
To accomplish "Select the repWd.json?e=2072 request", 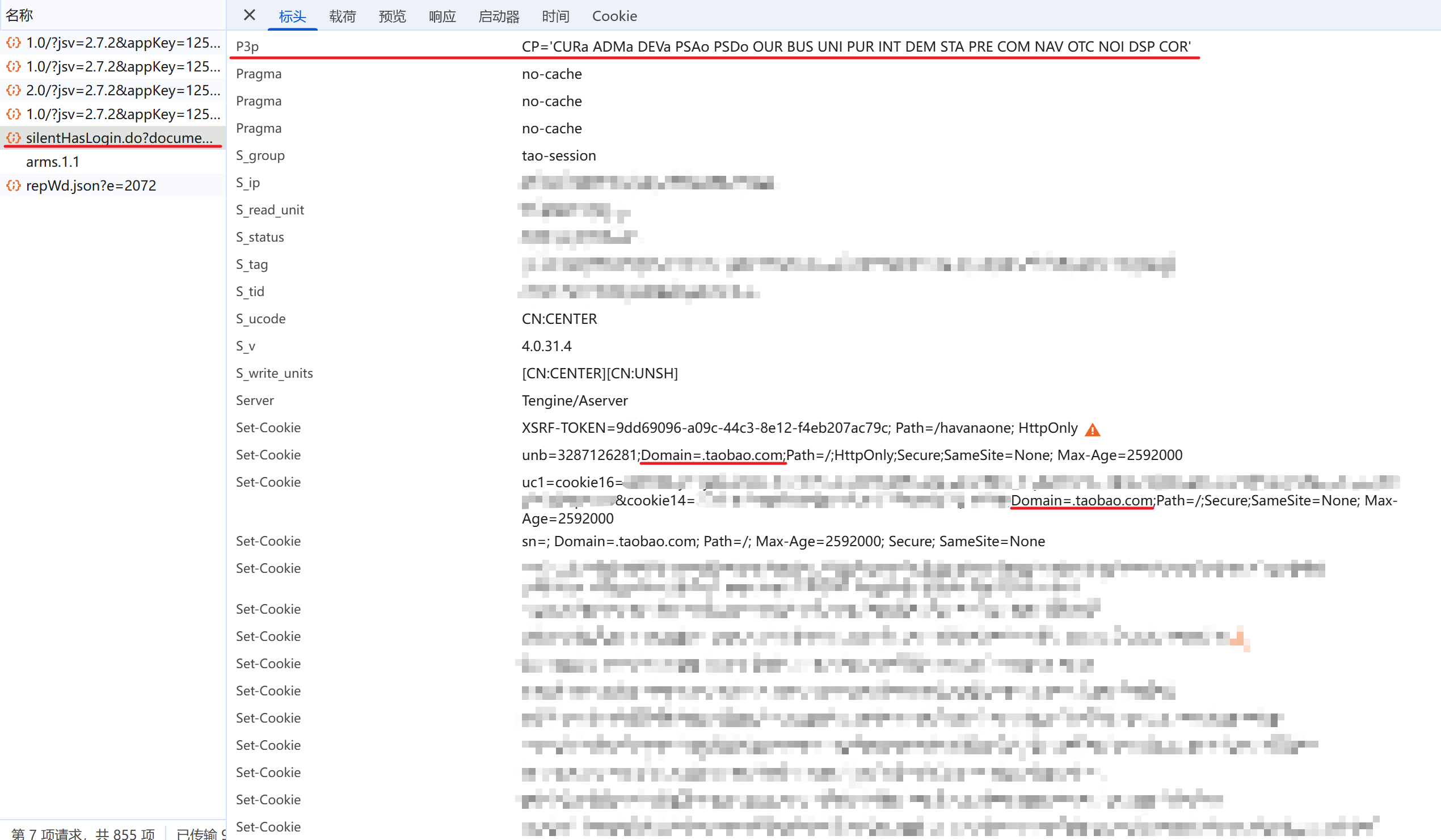I will pos(91,185).
